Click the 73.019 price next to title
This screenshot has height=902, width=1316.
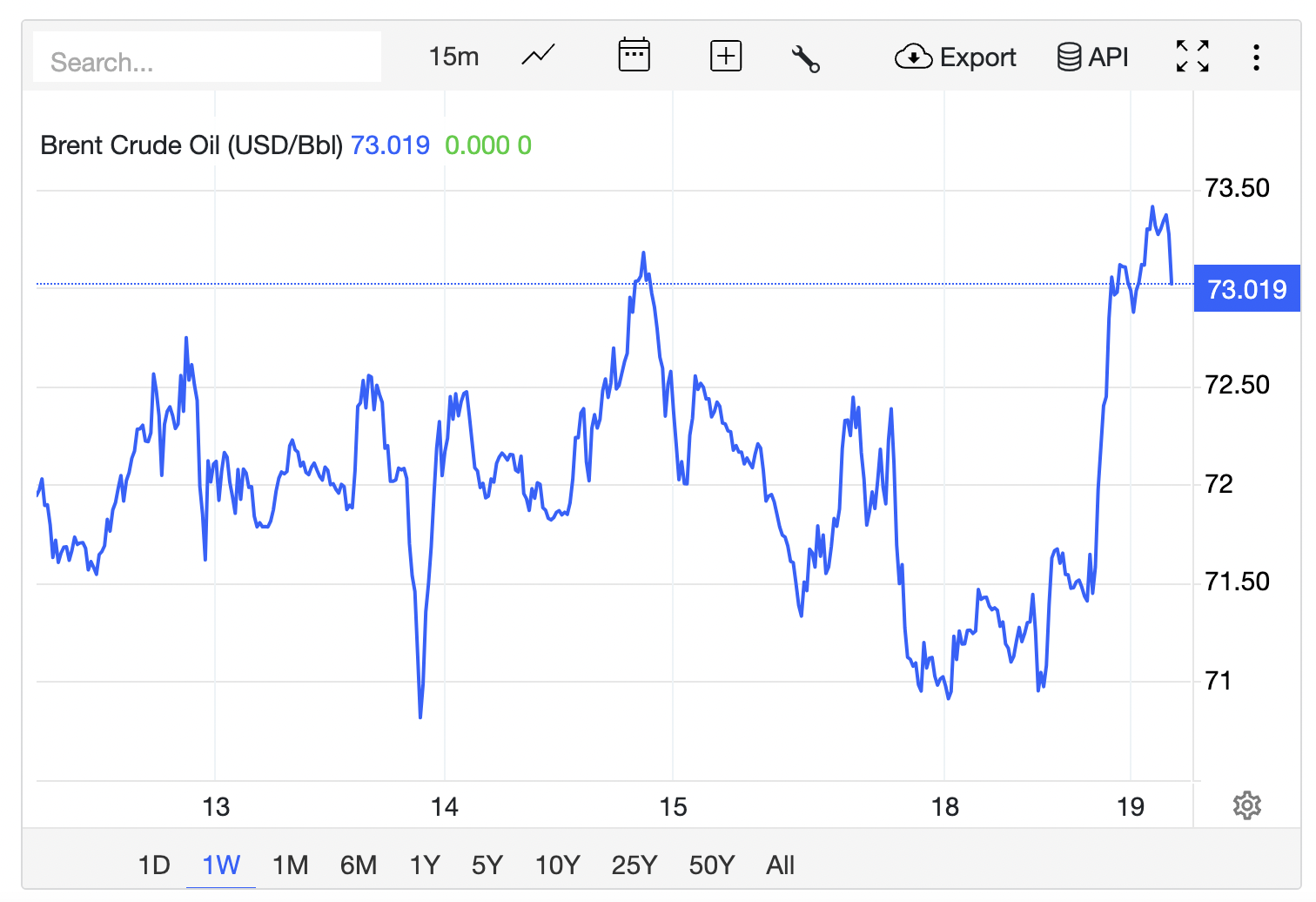pyautogui.click(x=390, y=145)
